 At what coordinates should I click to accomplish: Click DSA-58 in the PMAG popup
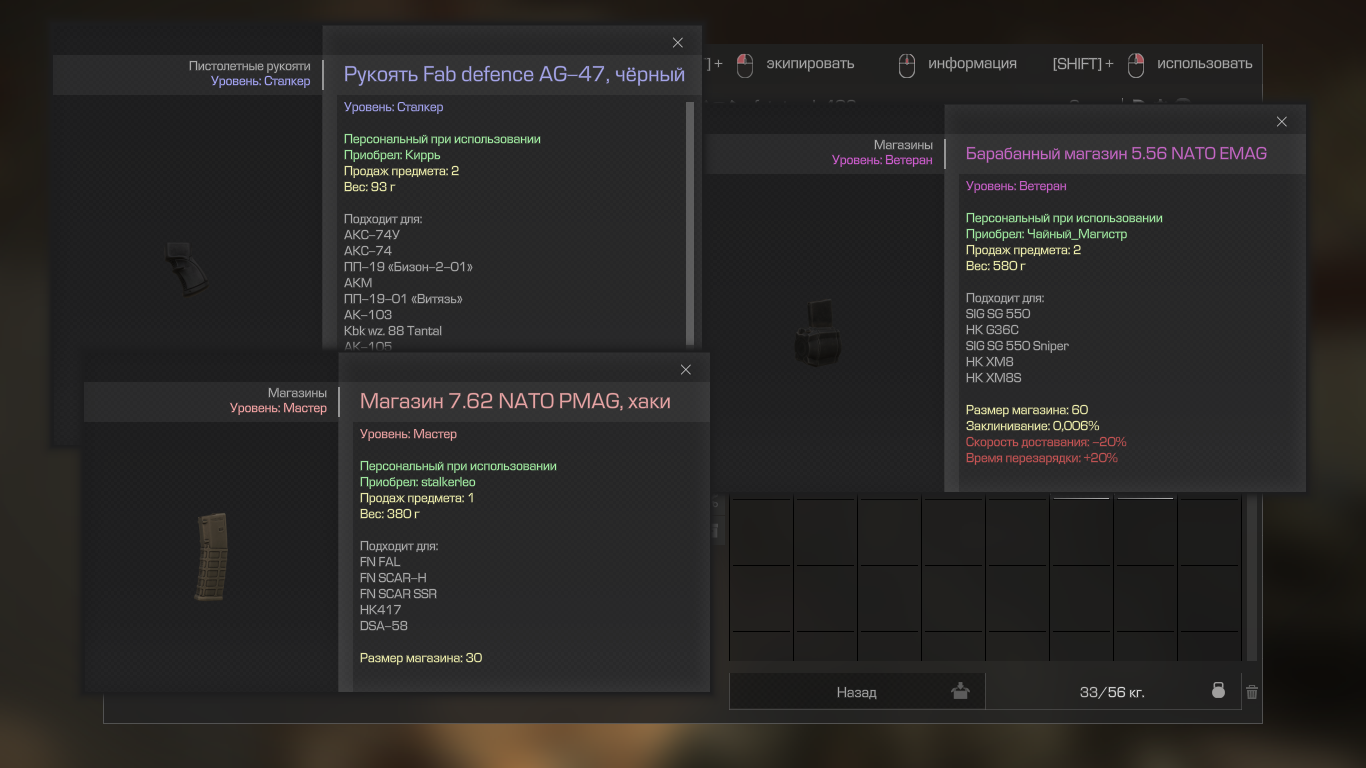384,626
